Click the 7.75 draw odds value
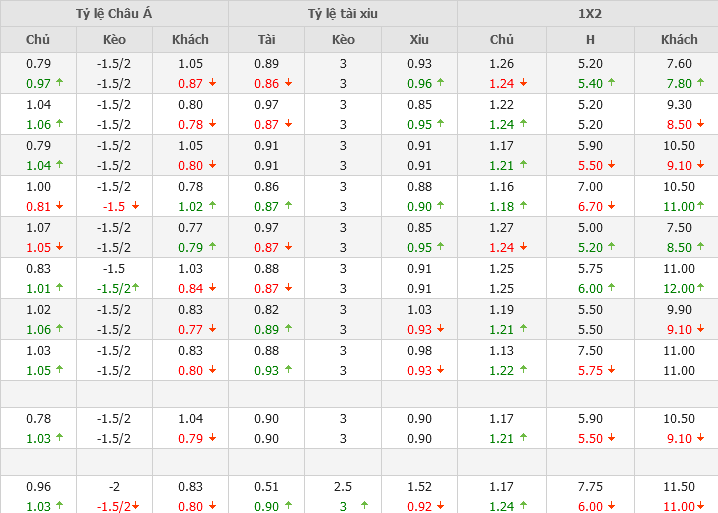This screenshot has width=718, height=513. pos(590,487)
